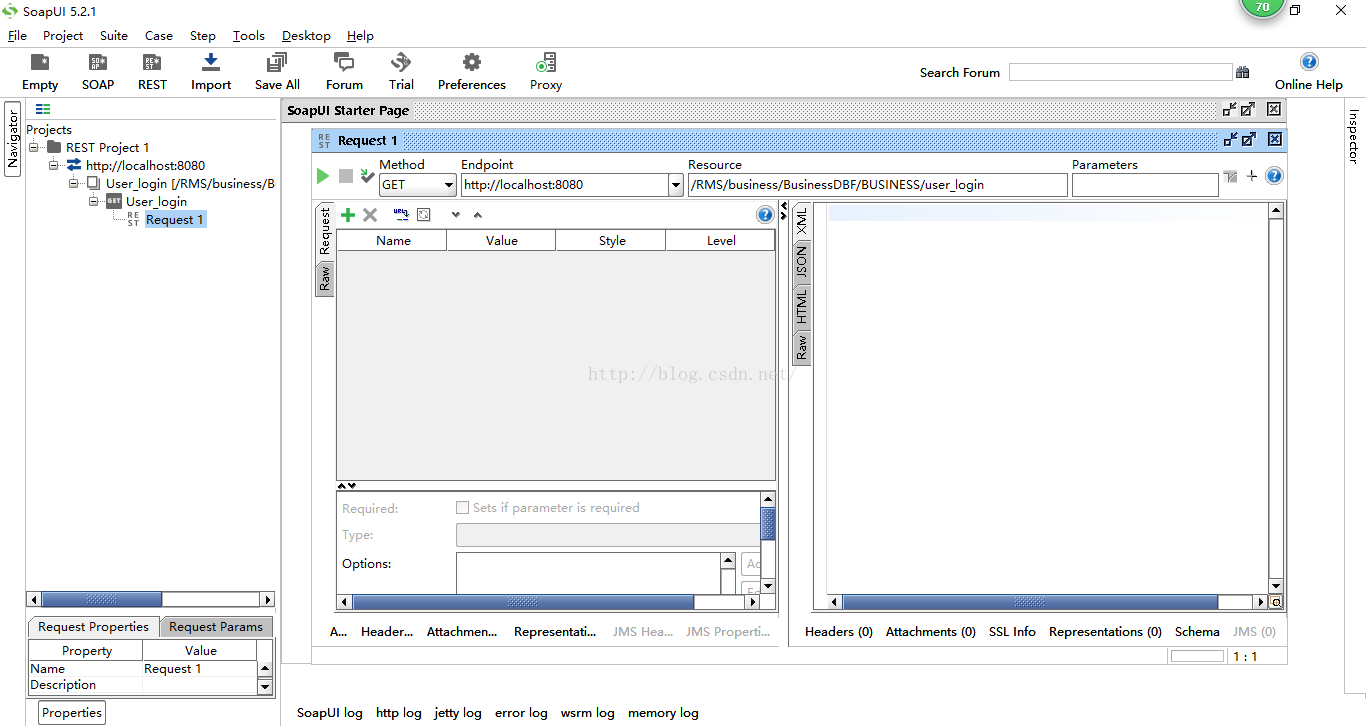Create a new REST project
The image size is (1366, 726).
152,72
